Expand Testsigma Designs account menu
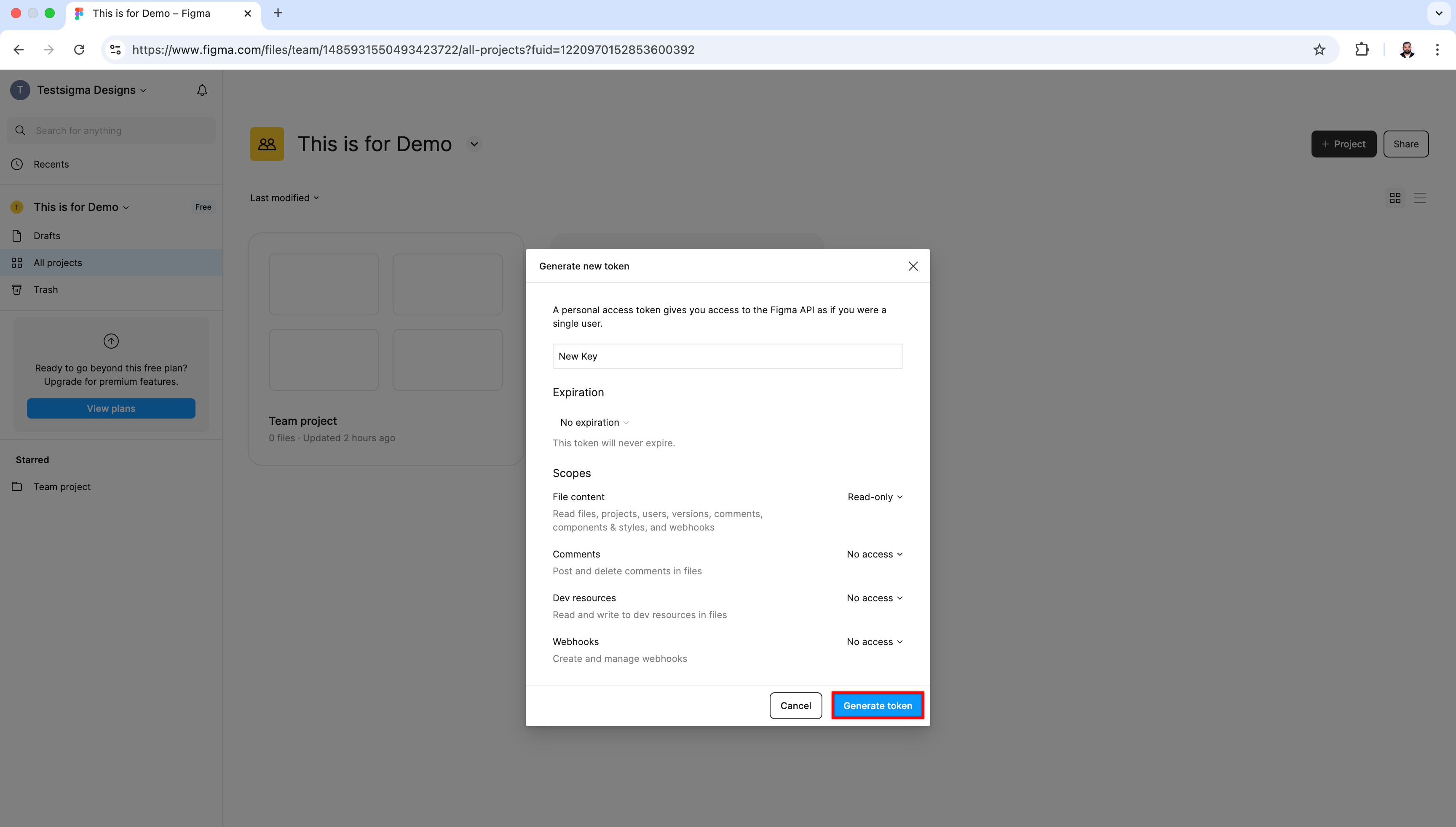 91,90
